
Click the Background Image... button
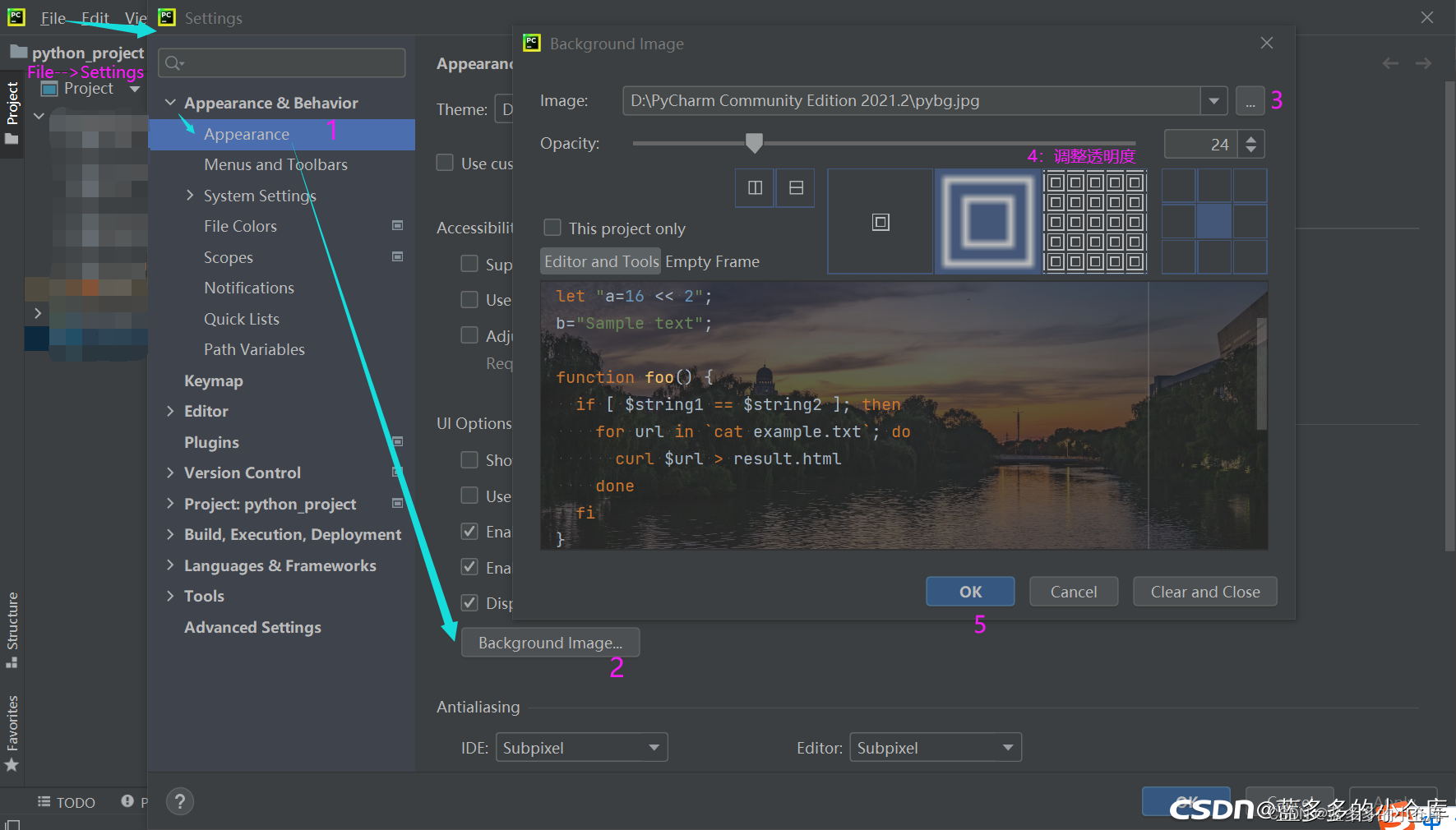[x=550, y=643]
